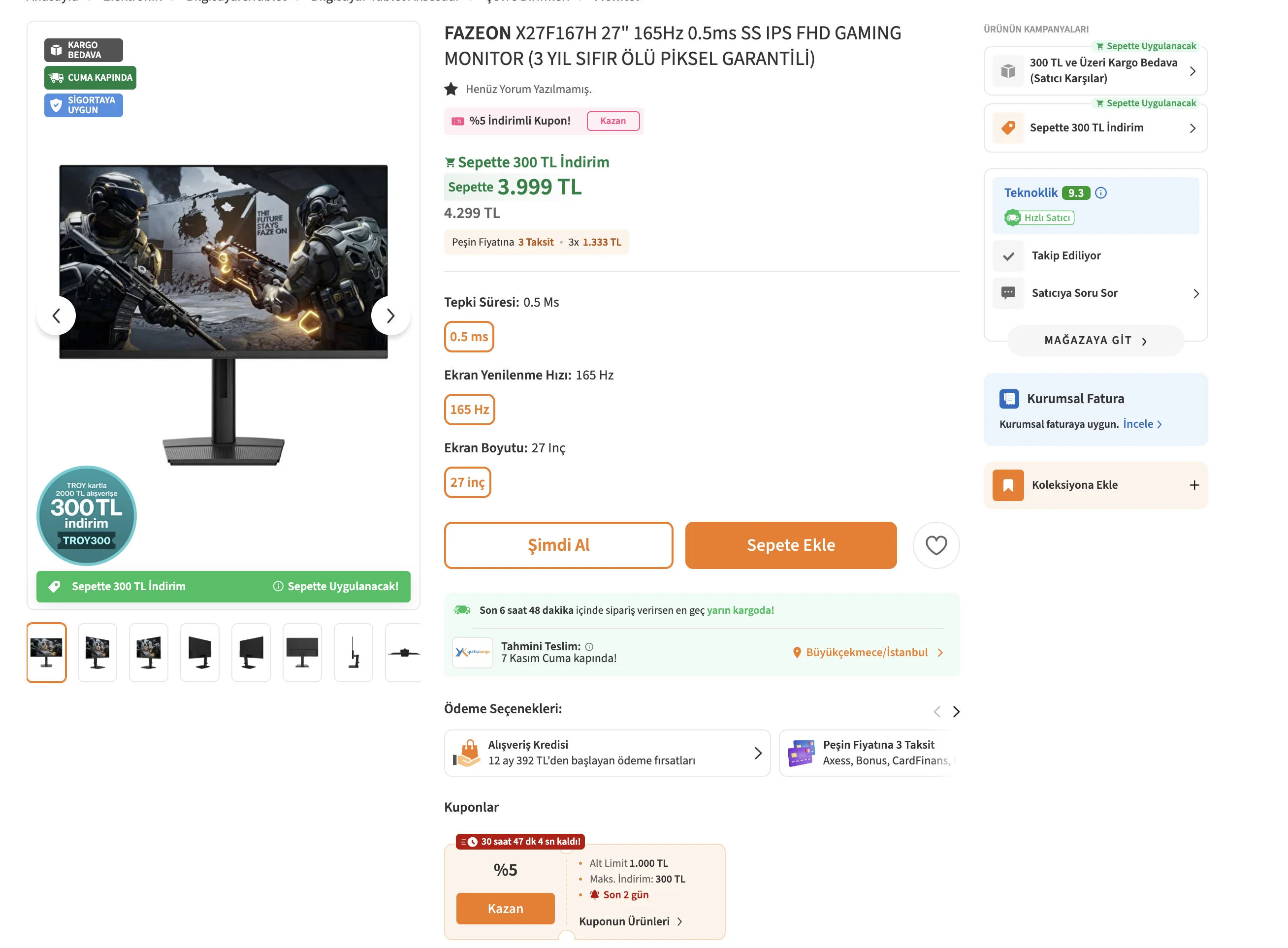Show previous product image arrow
The image size is (1288, 948).
pos(56,316)
